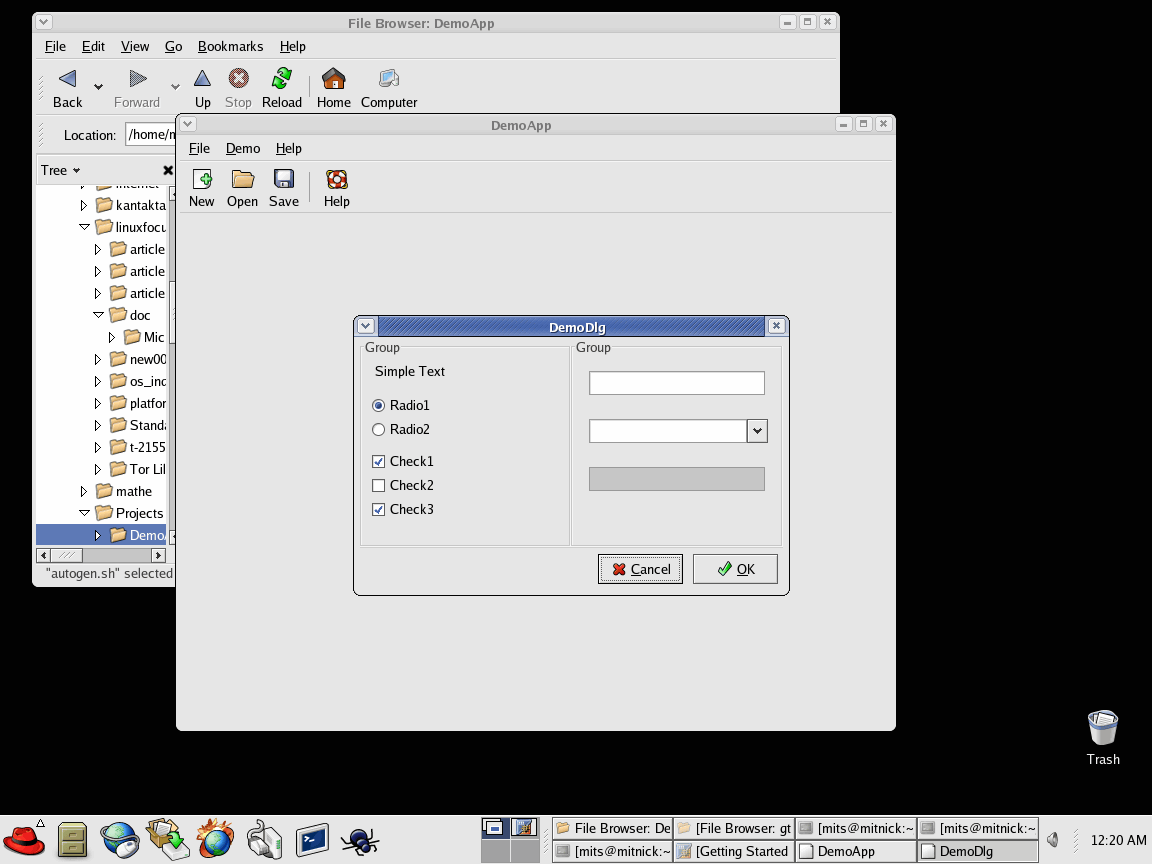Open the Demo menu in DemoApp

pyautogui.click(x=243, y=148)
